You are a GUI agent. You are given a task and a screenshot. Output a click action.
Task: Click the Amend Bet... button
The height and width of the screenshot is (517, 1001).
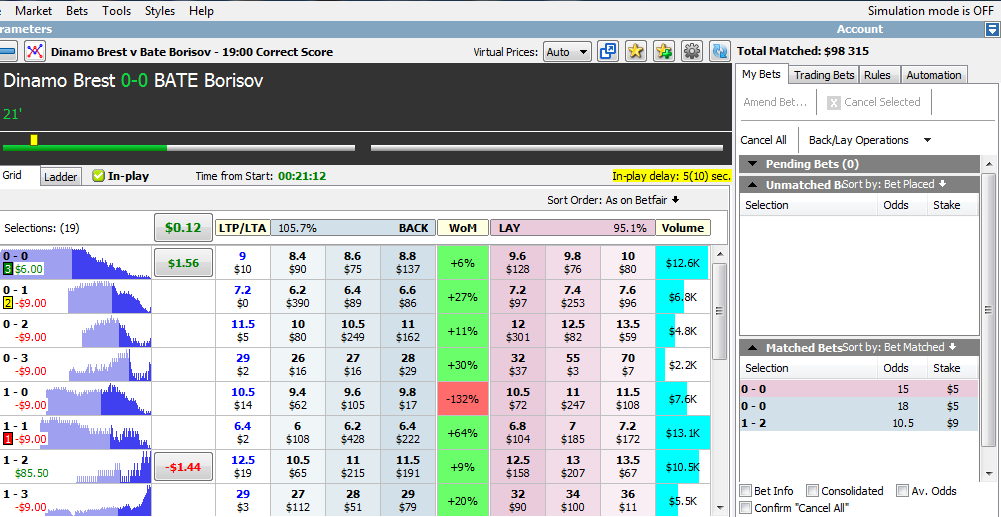tap(776, 102)
